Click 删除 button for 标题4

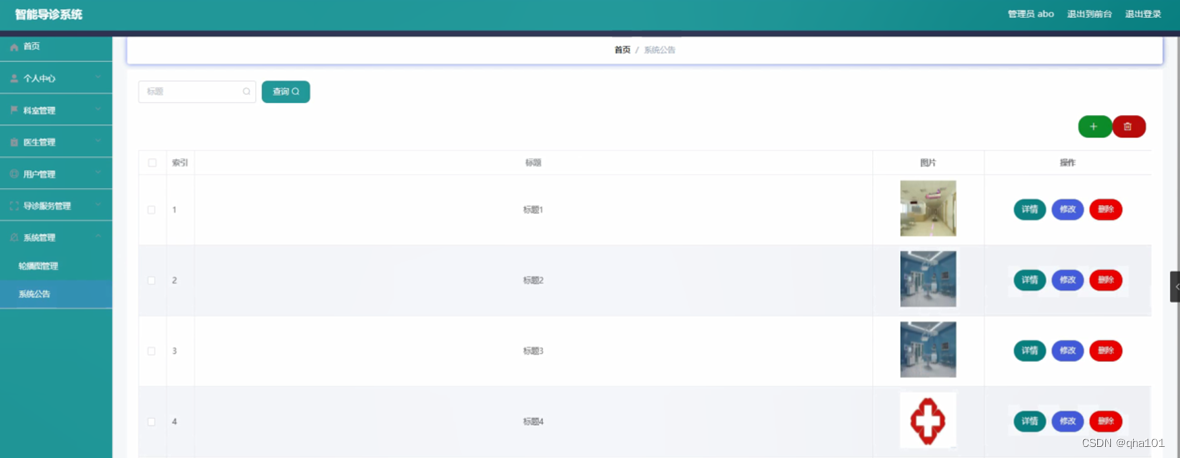pyautogui.click(x=1105, y=422)
